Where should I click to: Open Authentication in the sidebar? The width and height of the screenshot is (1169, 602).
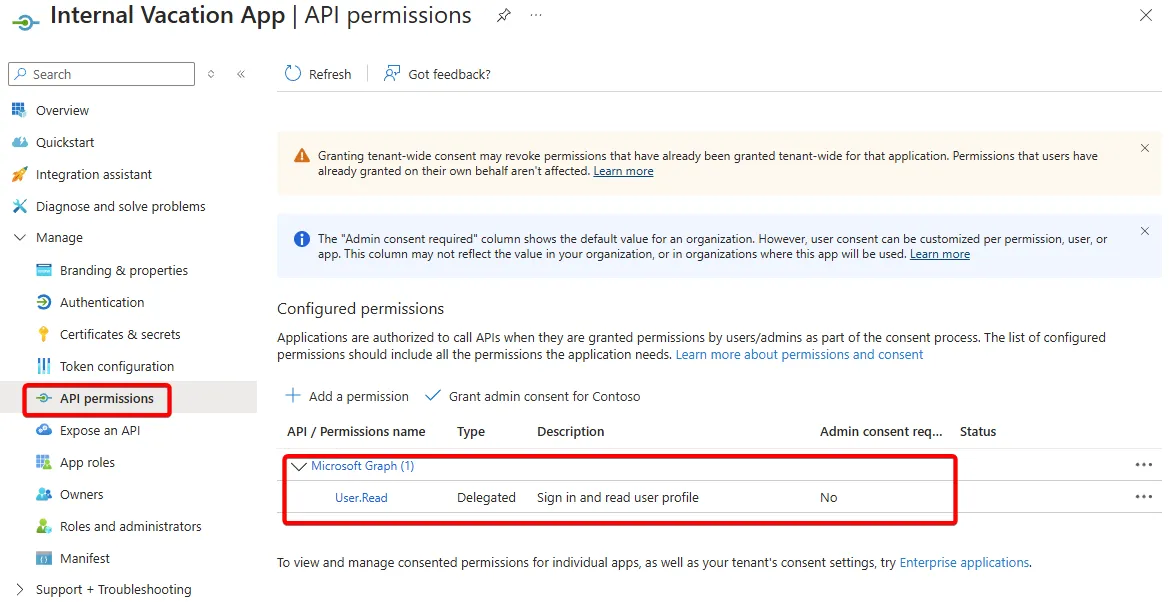click(x=102, y=302)
